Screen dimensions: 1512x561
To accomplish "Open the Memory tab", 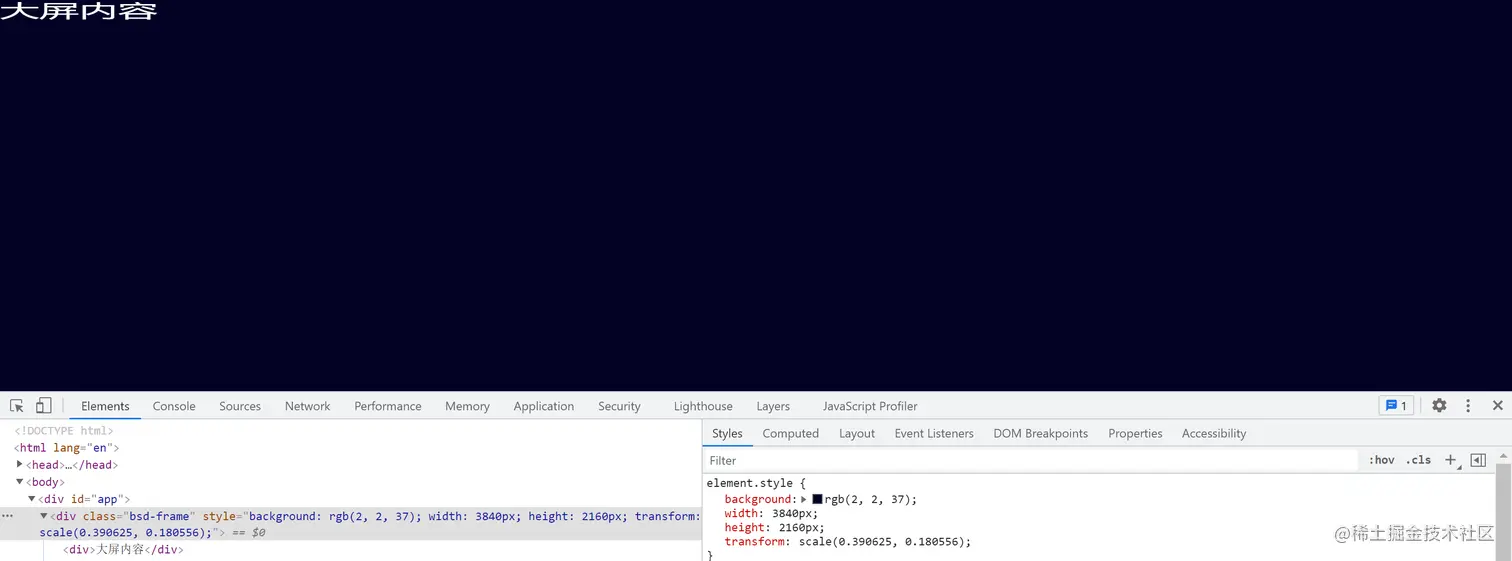I will (467, 406).
